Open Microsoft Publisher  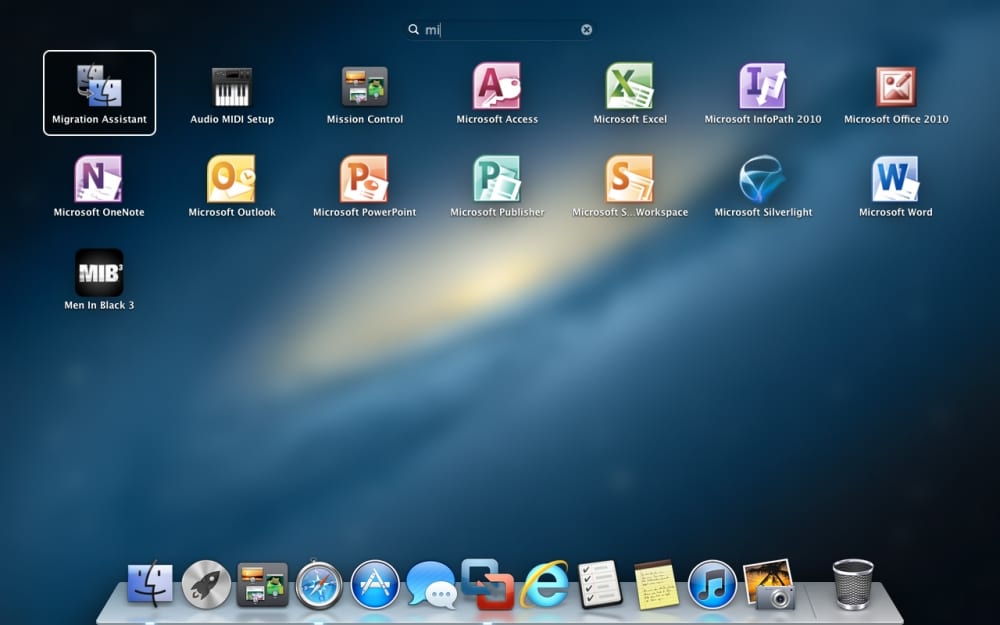tap(497, 179)
